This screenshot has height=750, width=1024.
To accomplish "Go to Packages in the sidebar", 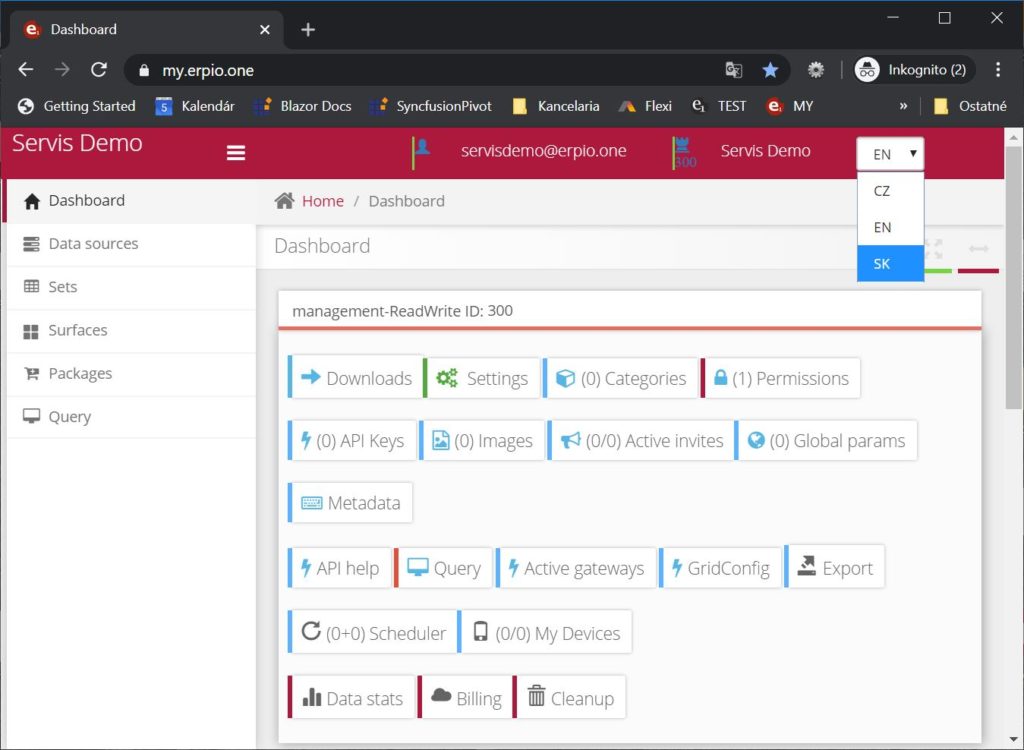I will click(80, 374).
